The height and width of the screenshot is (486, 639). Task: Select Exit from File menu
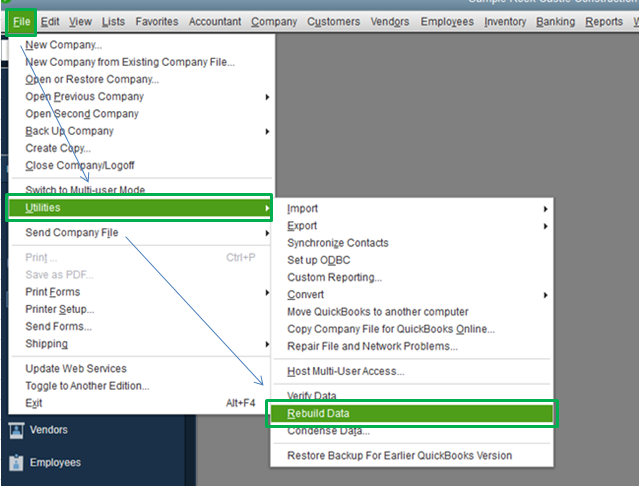pos(139,403)
